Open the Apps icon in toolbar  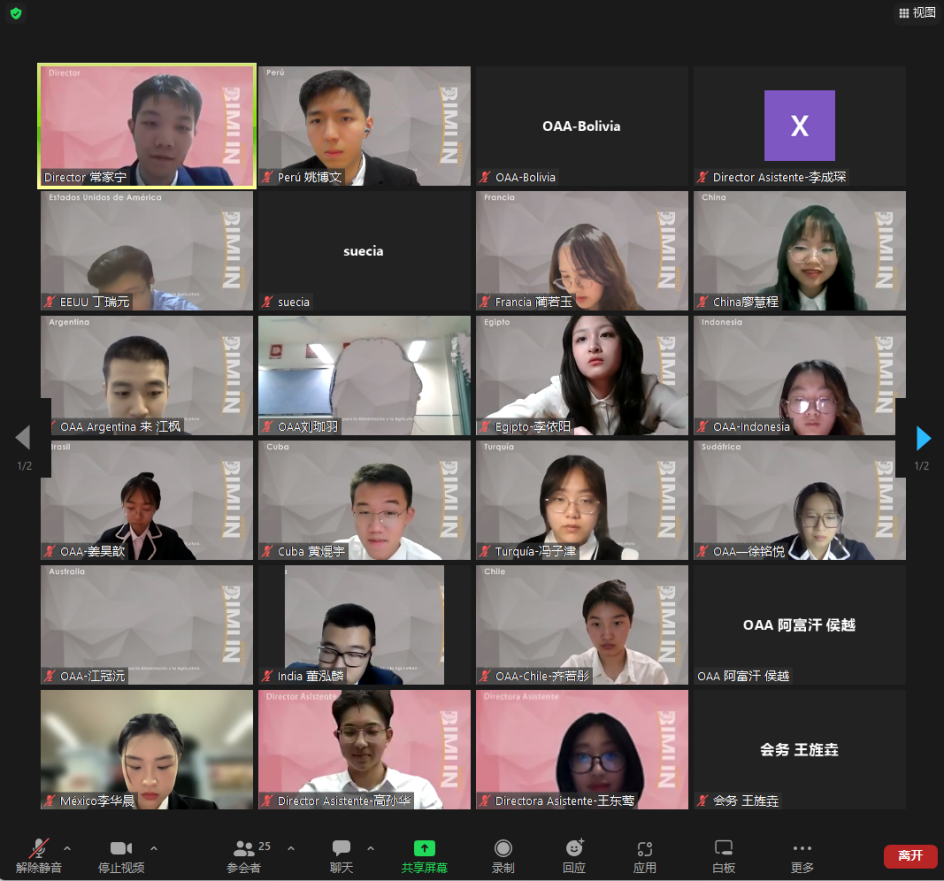pos(645,849)
